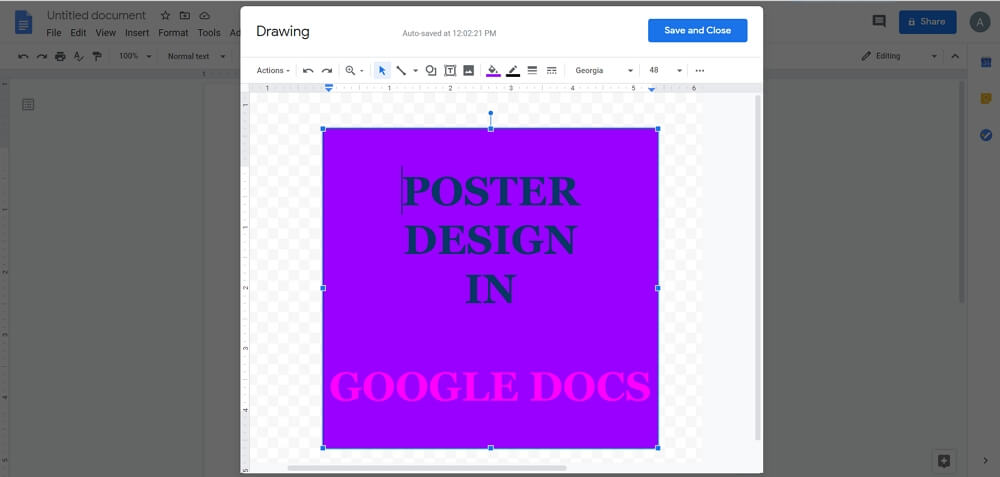Select the Text box tool
1000x477 pixels.
[450, 71]
